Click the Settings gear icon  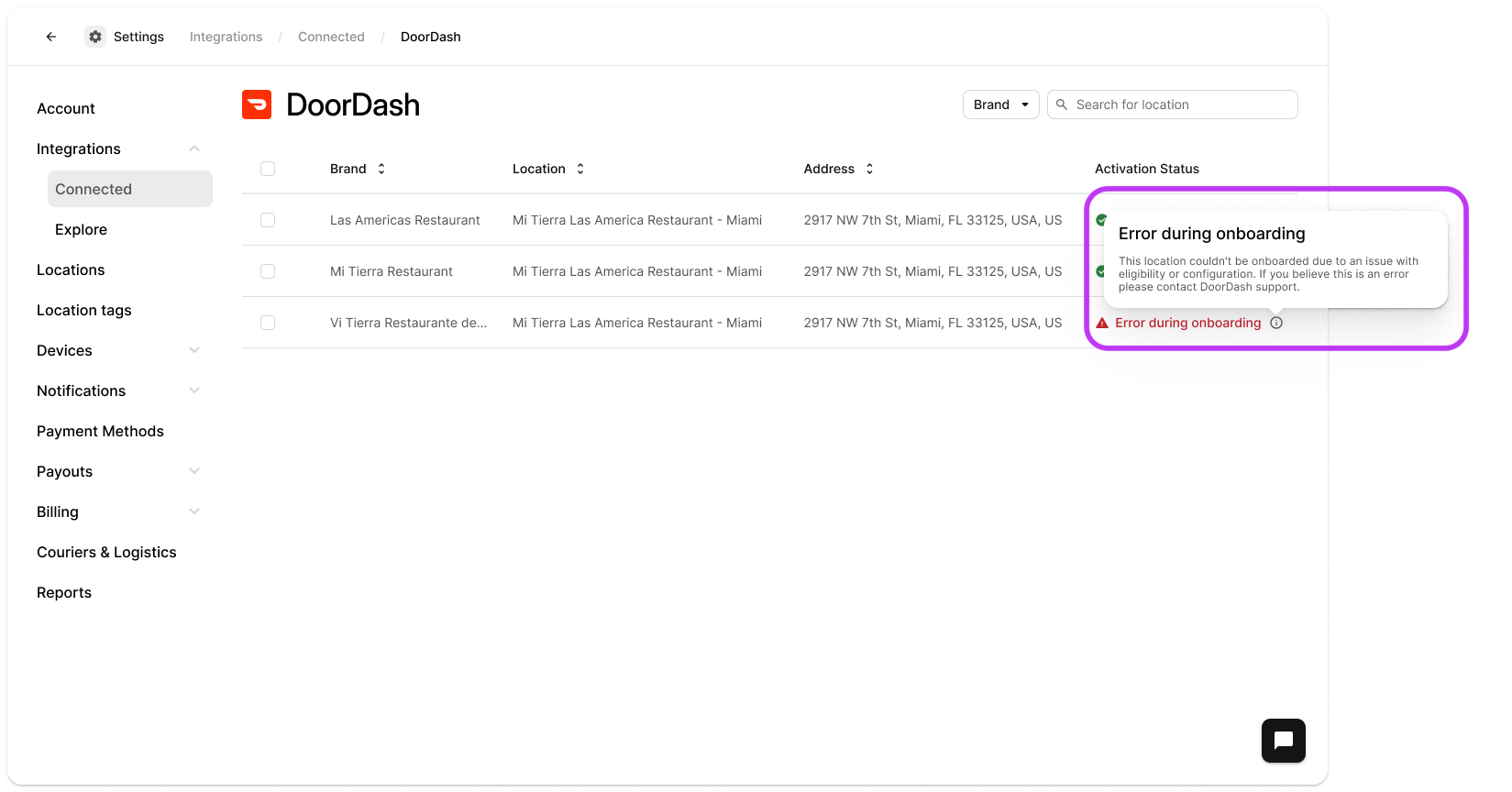click(x=95, y=37)
